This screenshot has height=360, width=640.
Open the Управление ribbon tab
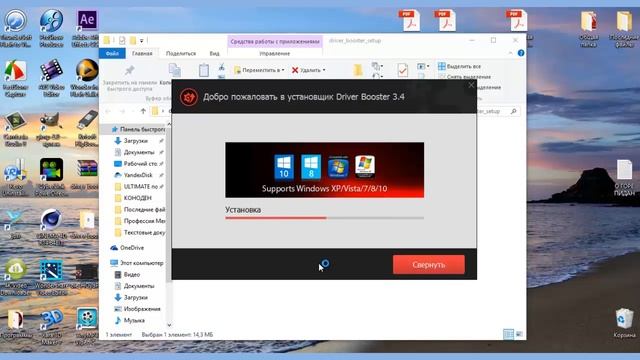[x=275, y=53]
